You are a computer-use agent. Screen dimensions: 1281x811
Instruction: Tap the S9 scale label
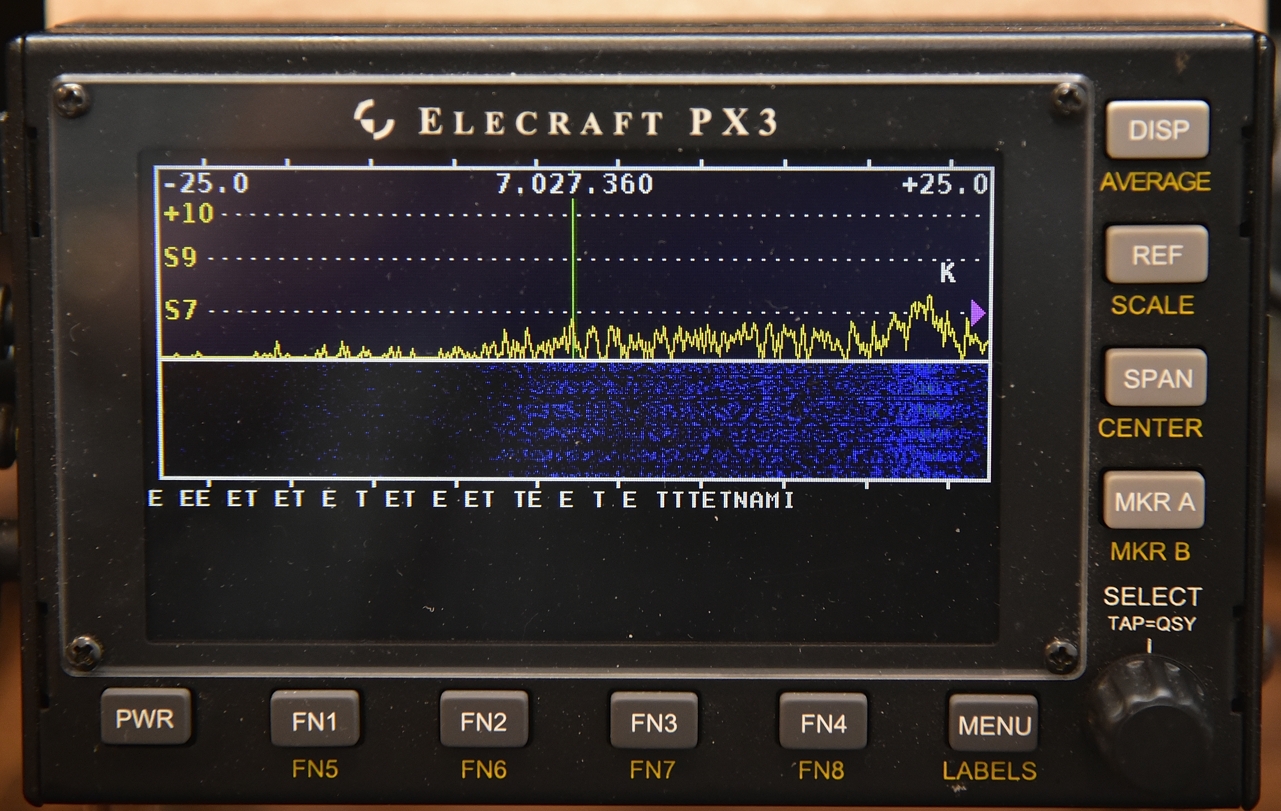click(180, 258)
